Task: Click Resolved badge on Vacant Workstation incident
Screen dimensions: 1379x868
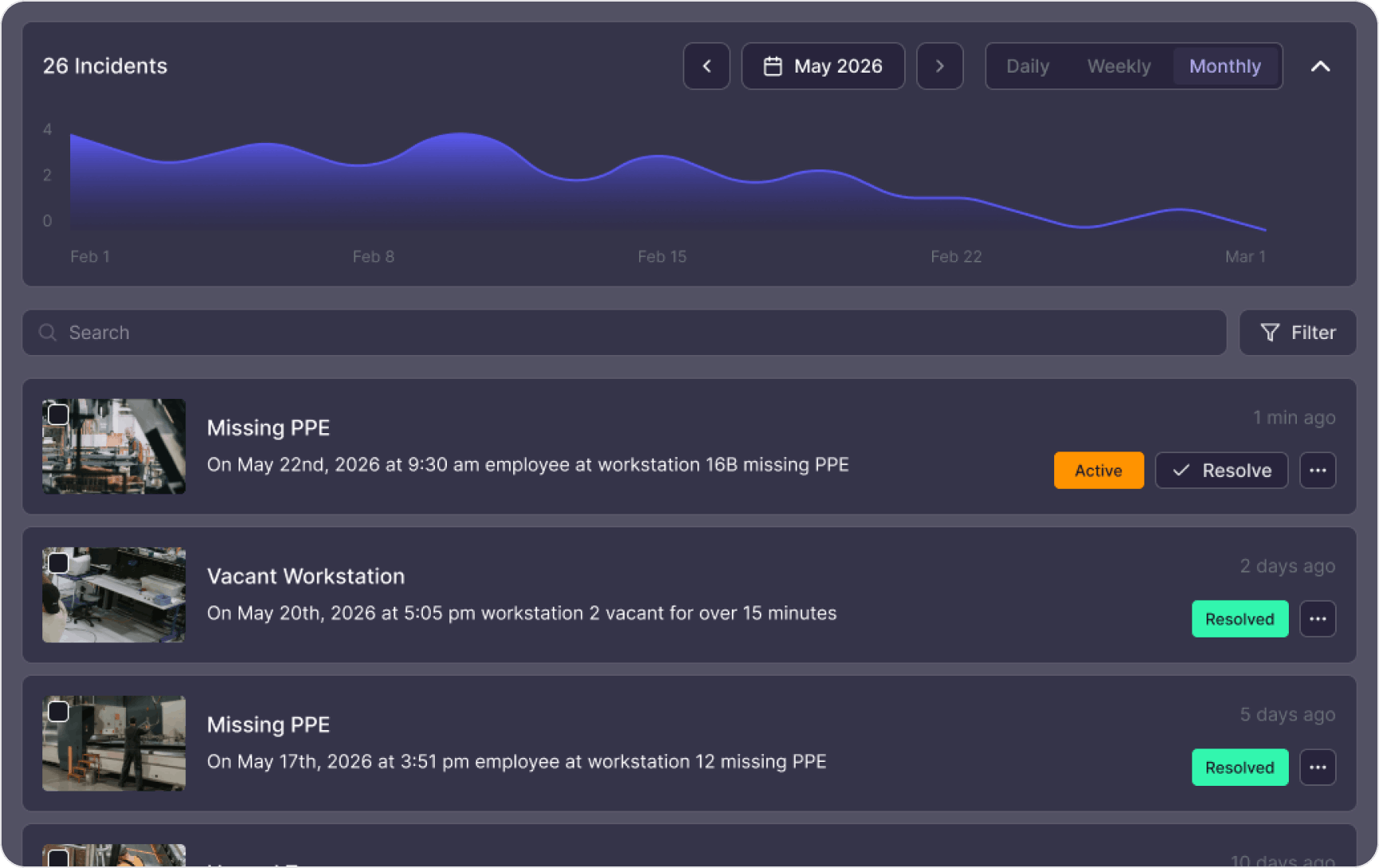Action: point(1239,619)
